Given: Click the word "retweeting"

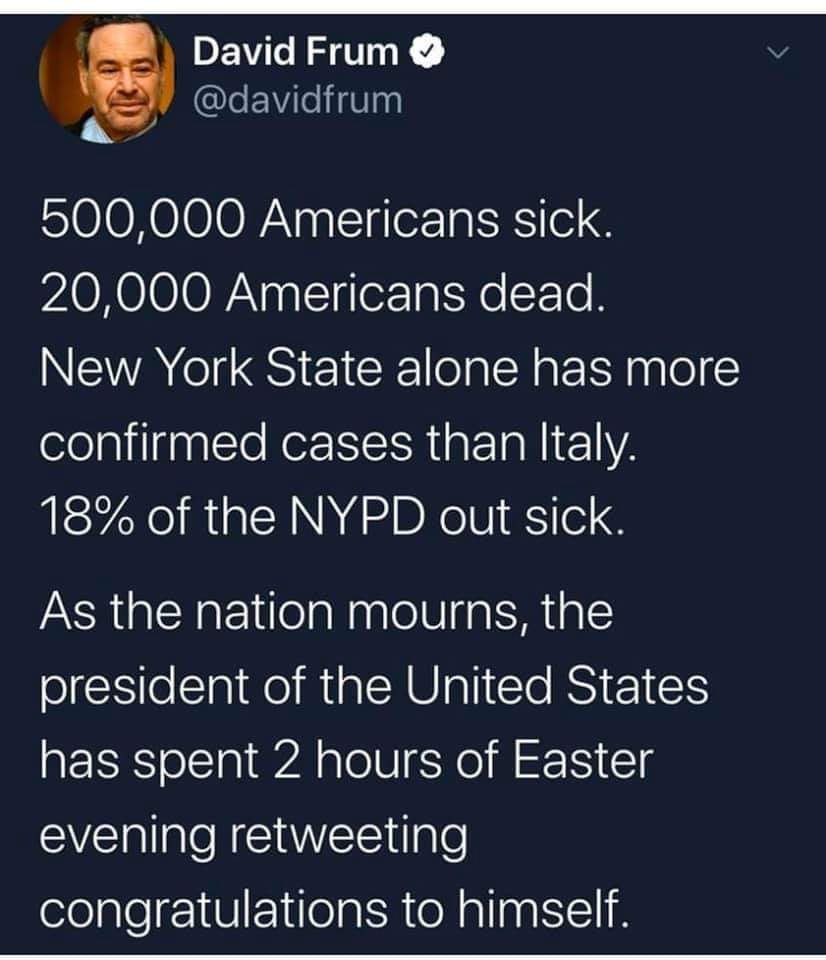Looking at the screenshot, I should click(x=348, y=838).
